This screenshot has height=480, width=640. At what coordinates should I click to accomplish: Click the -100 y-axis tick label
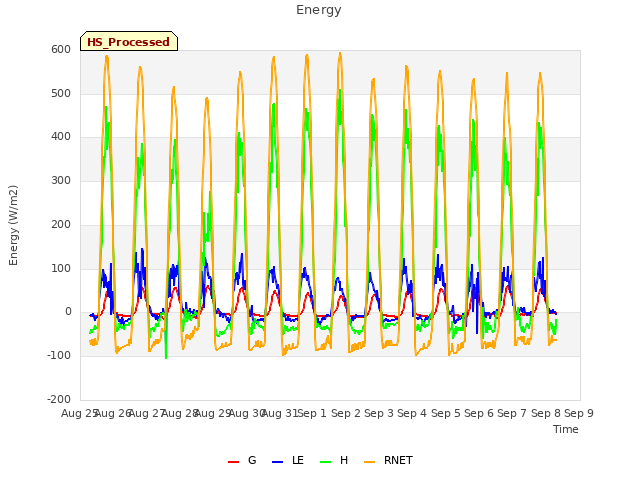pyautogui.click(x=59, y=356)
